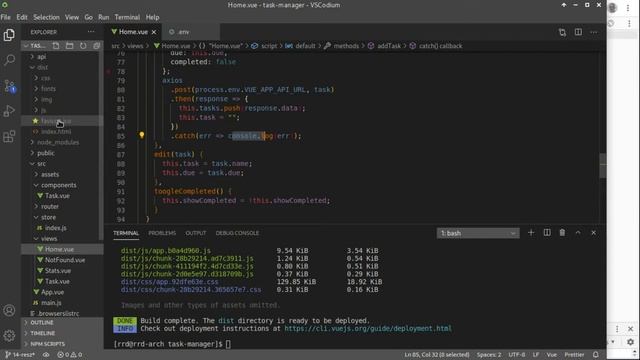
Task: Collapse all folders in explorer
Action: click(96, 46)
